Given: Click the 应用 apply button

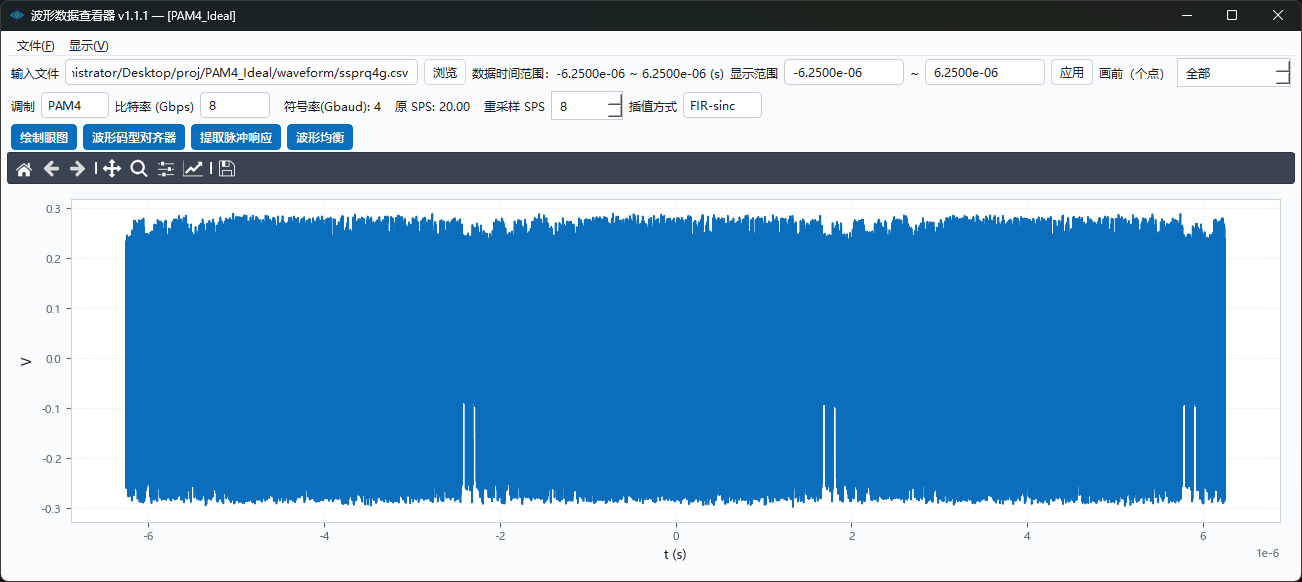Looking at the screenshot, I should 1072,73.
